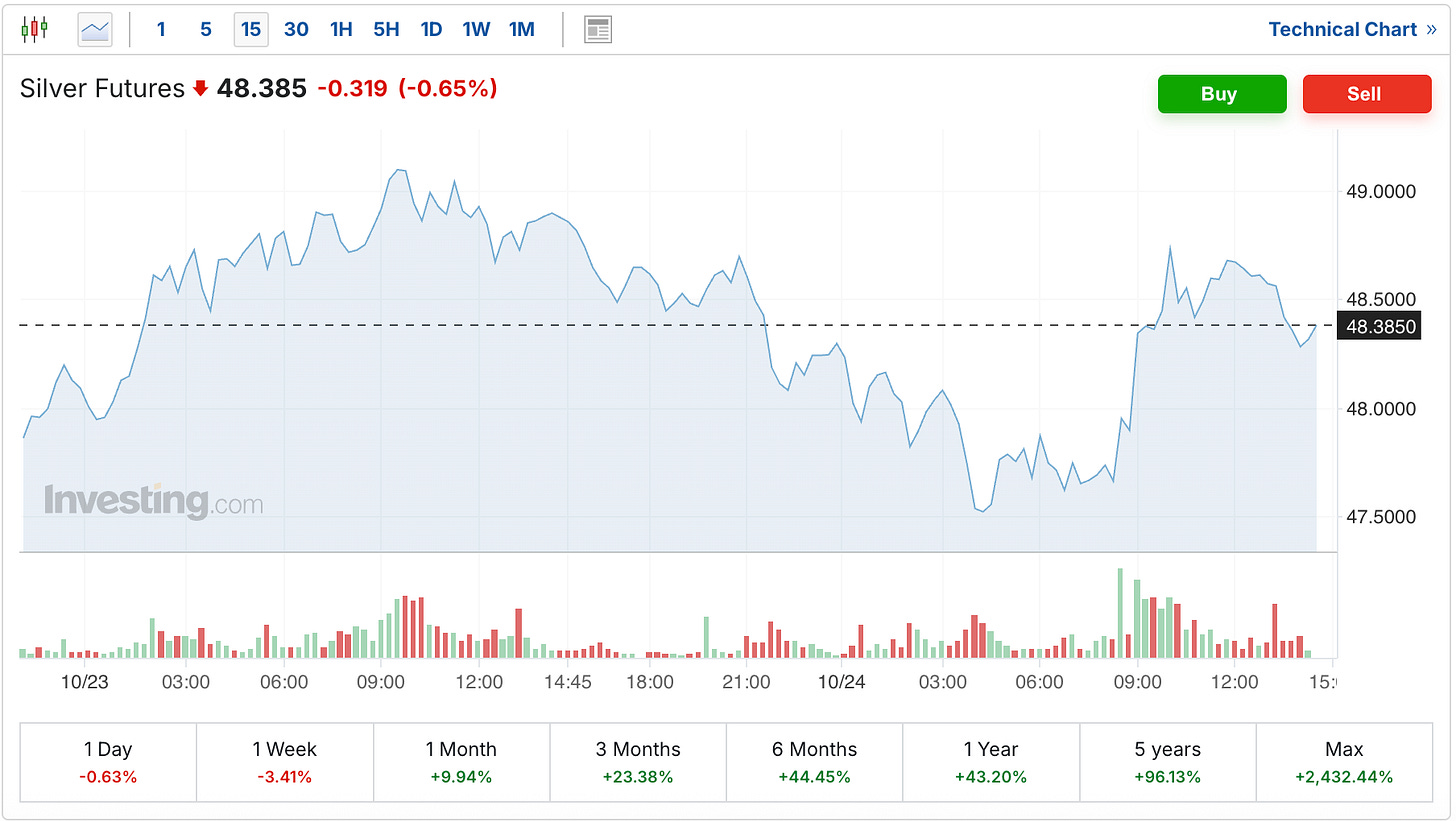Open the news overlay icon
The width and height of the screenshot is (1456, 821).
click(598, 30)
